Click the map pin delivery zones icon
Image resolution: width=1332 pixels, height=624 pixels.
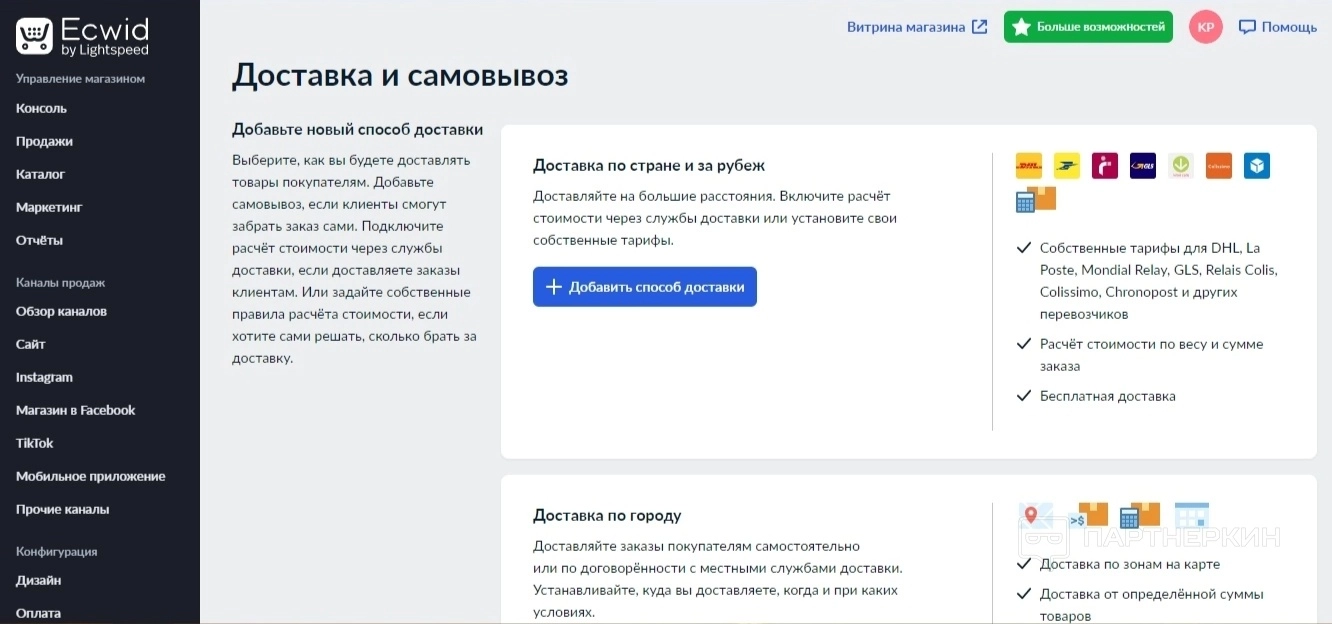pyautogui.click(x=1035, y=516)
